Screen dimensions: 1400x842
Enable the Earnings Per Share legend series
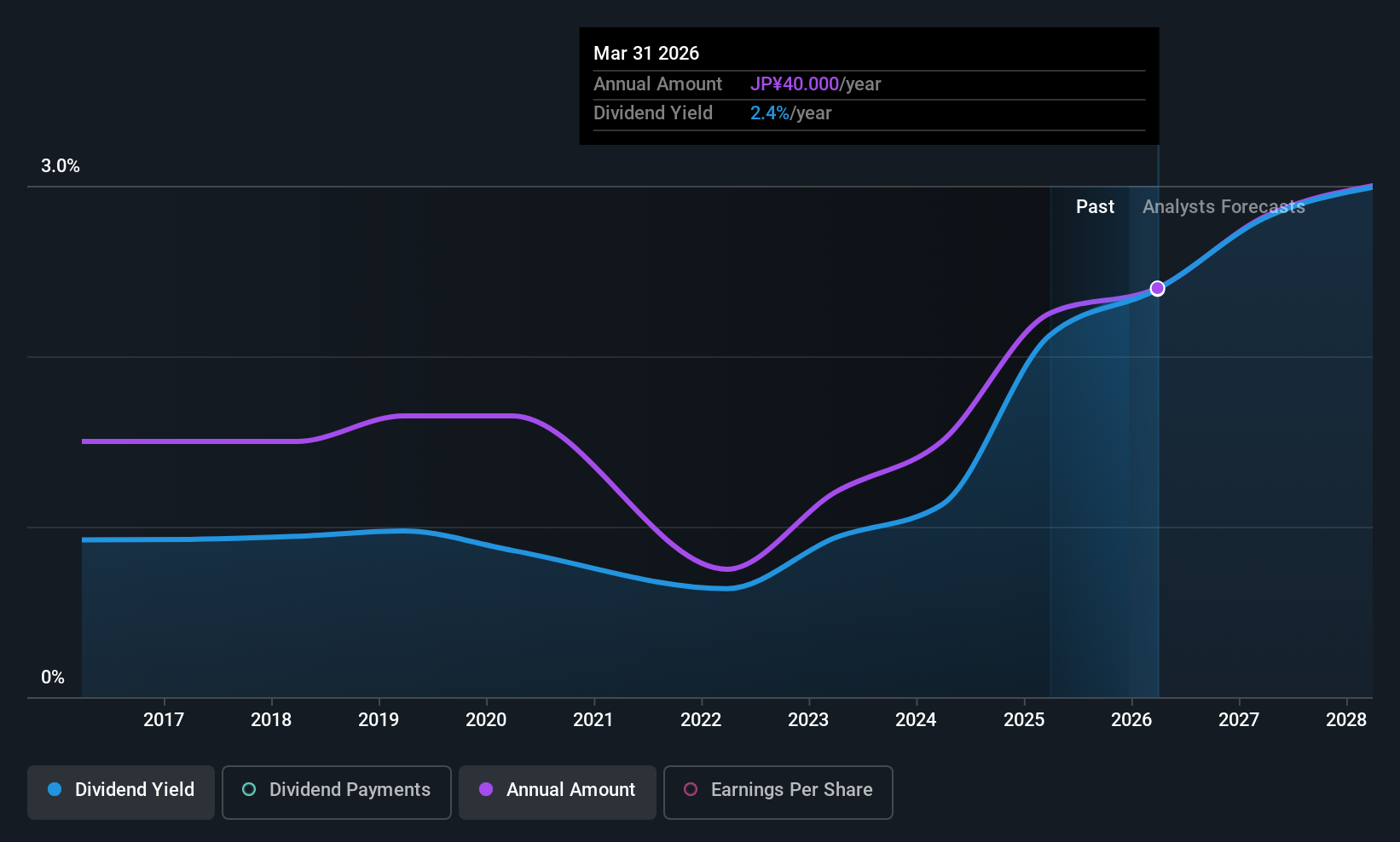point(778,793)
